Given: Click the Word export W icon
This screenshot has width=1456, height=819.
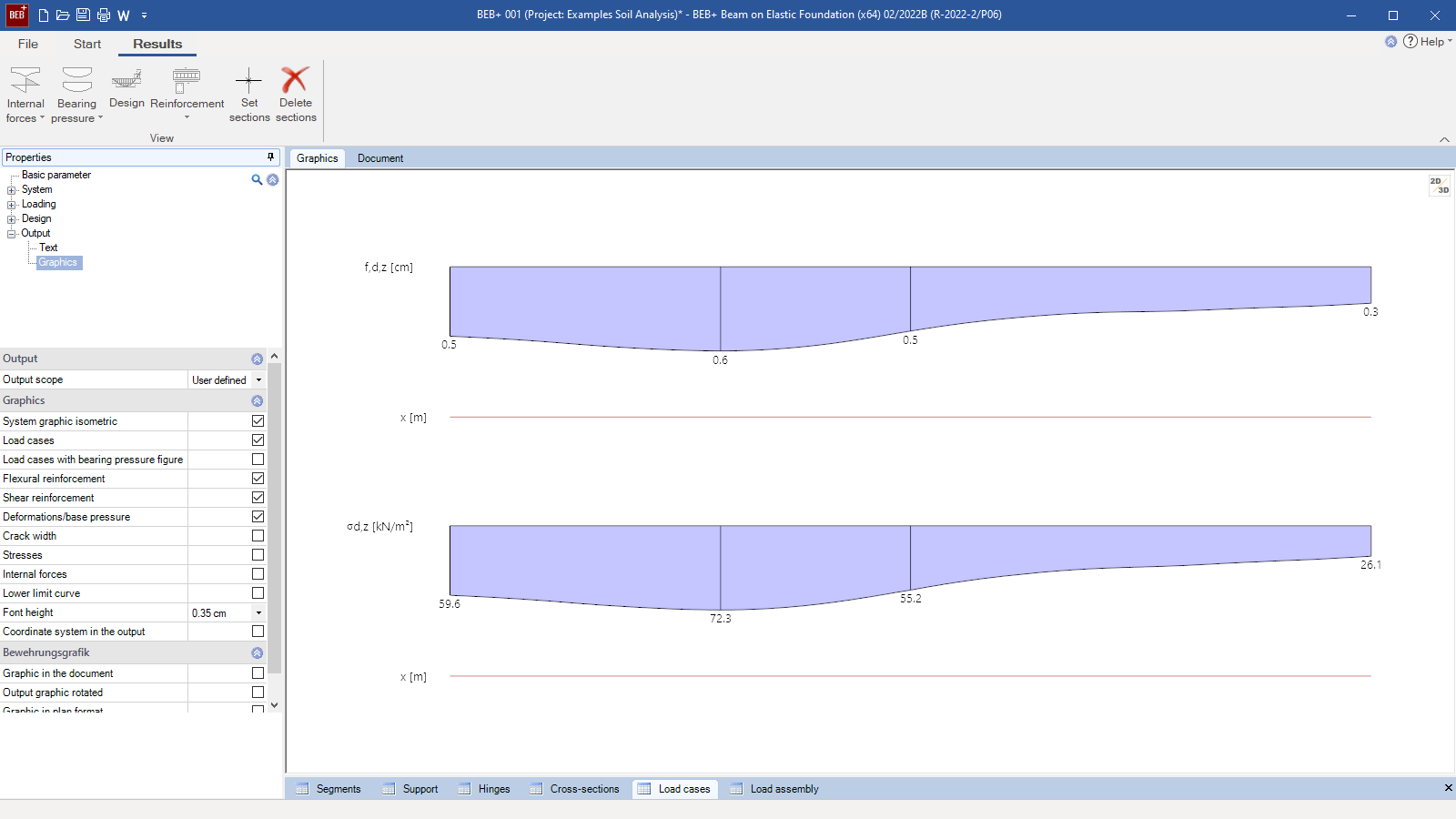Looking at the screenshot, I should pyautogui.click(x=124, y=15).
